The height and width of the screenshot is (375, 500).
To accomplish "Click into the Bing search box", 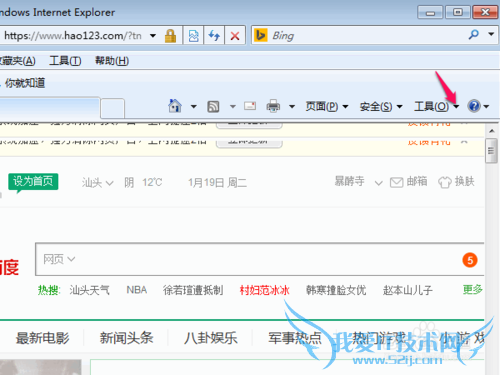I will pyautogui.click(x=367, y=35).
